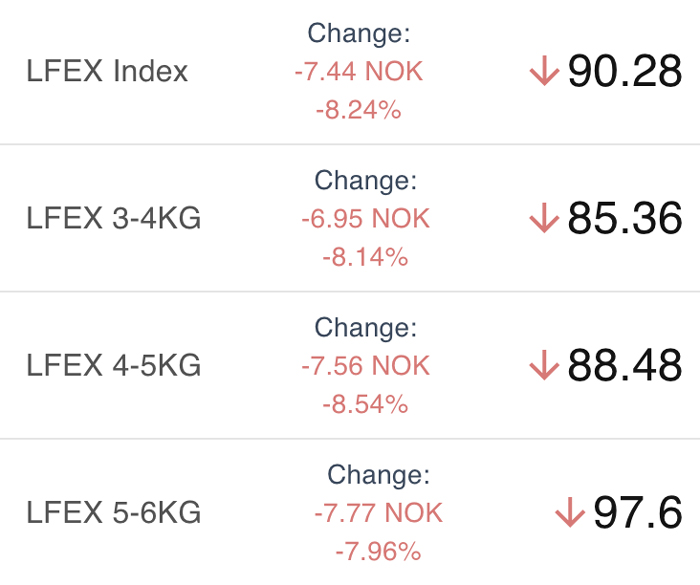
Task: Click the down arrow beside 88.48
Action: pos(544,365)
